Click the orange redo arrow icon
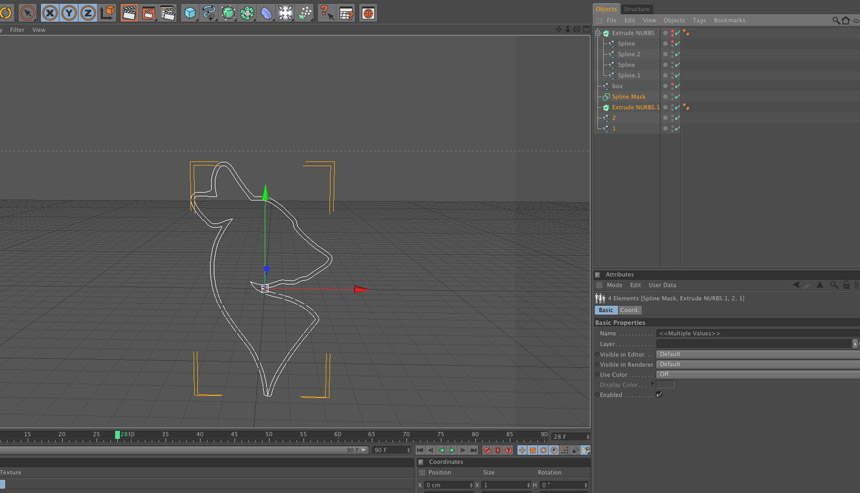Image resolution: width=860 pixels, height=493 pixels. (5, 13)
